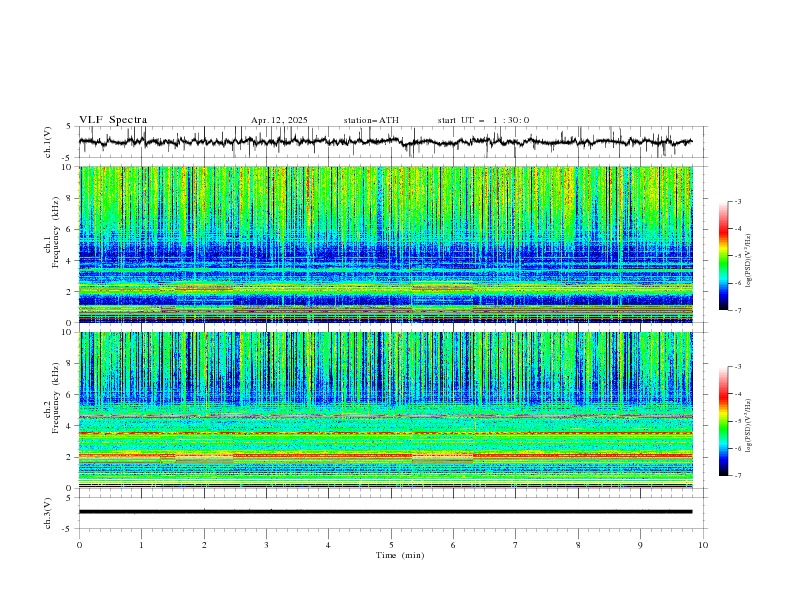Click the ch.1 colorbar 'log(PSD)(V²/Hz)' label

point(748,261)
